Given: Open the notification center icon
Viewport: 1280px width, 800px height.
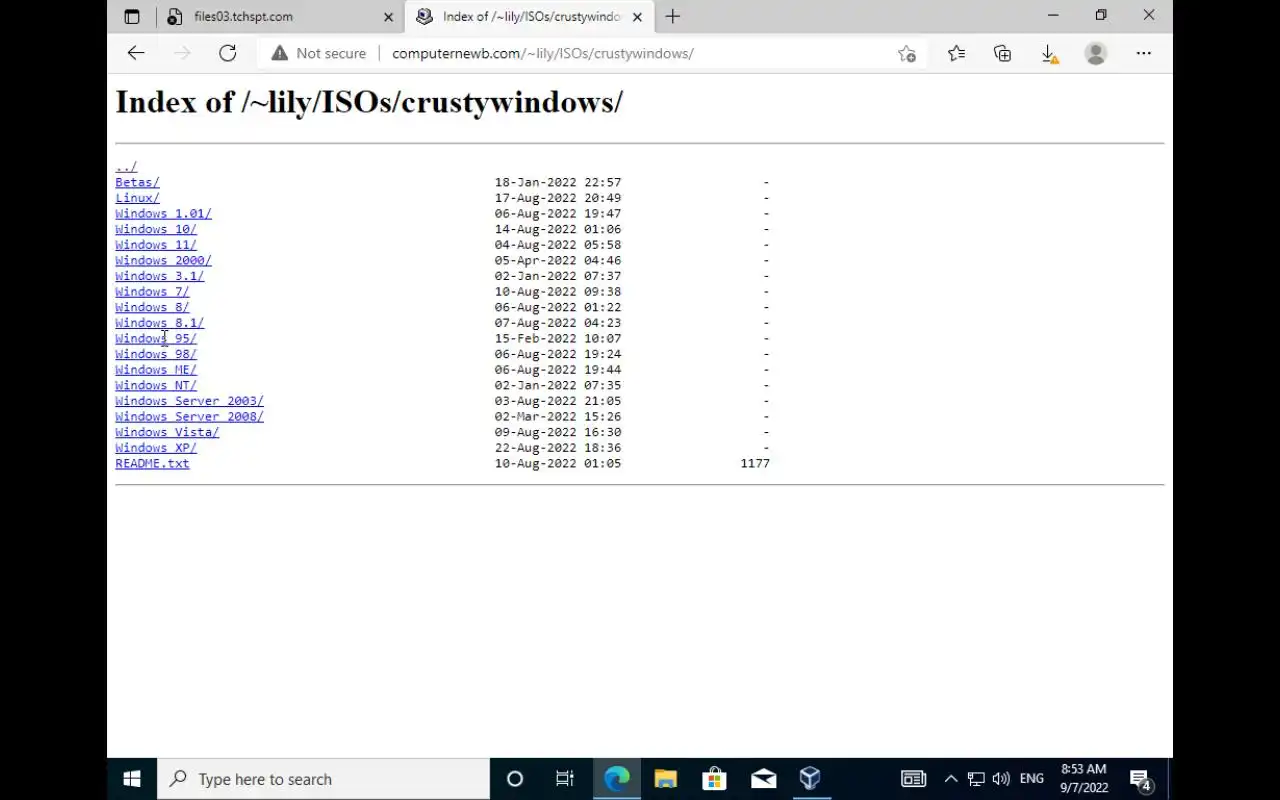Looking at the screenshot, I should click(x=1140, y=779).
